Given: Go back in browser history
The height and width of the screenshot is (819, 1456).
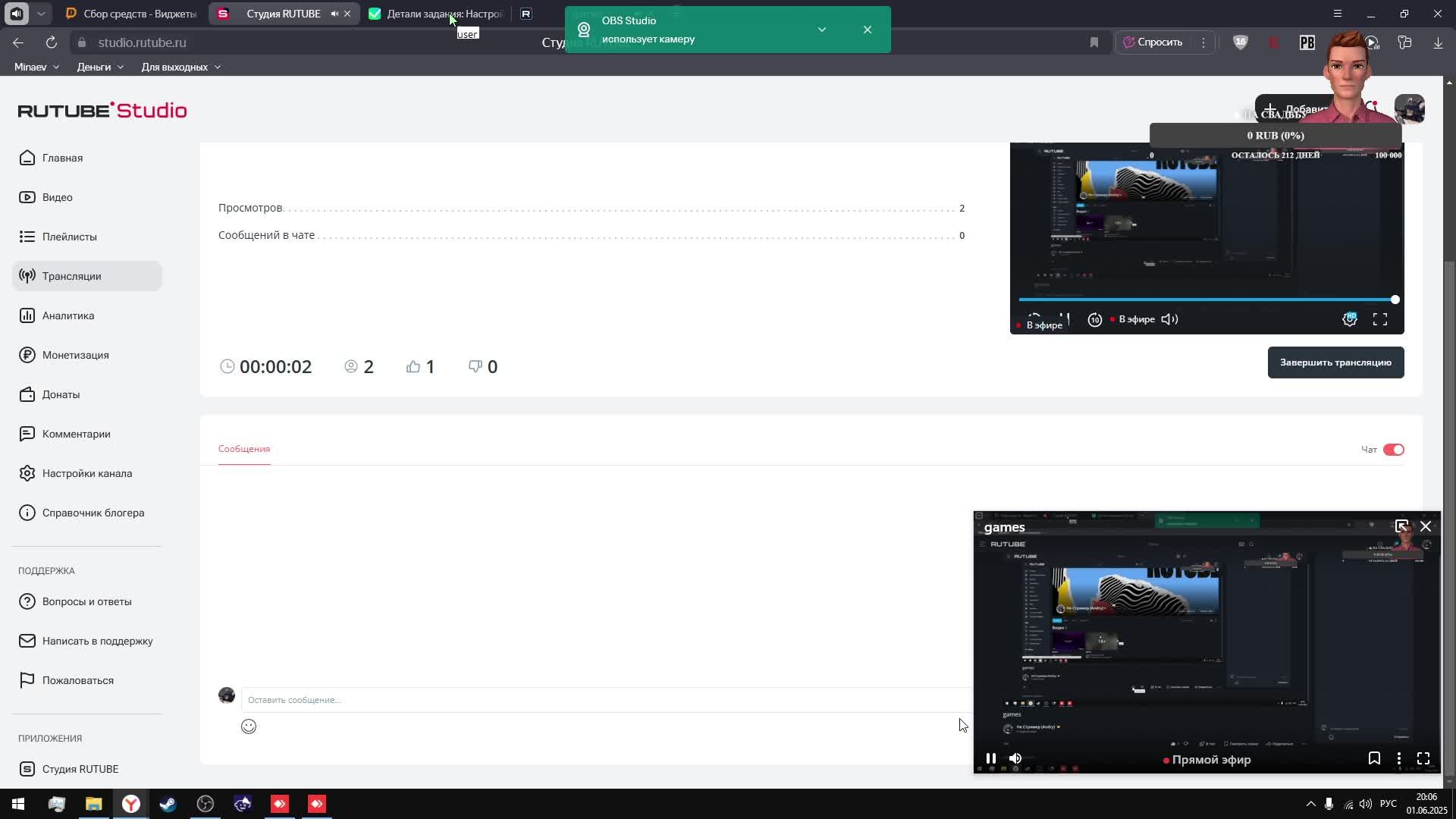Looking at the screenshot, I should 18,42.
